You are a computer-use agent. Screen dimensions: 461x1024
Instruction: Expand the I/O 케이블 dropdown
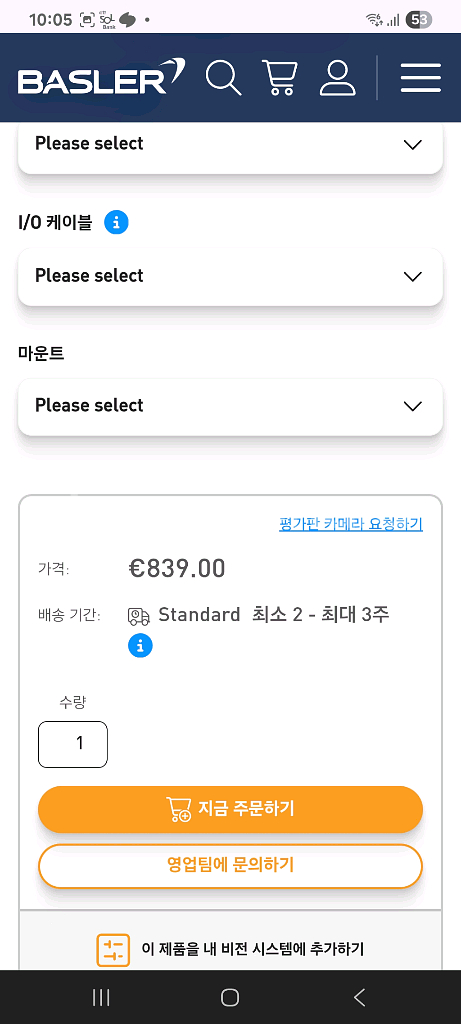230,276
